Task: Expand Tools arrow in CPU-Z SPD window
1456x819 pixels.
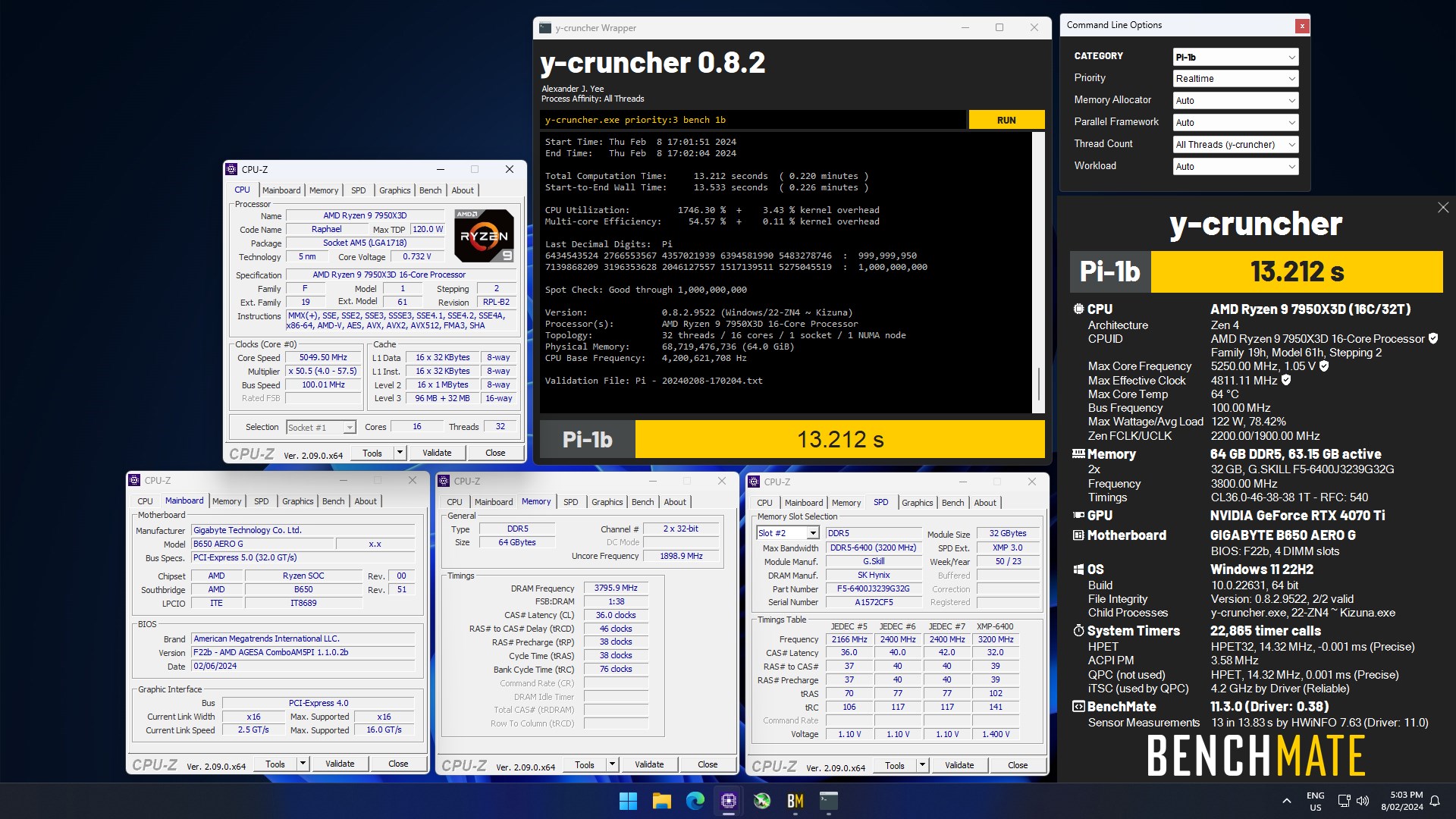Action: 922,765
